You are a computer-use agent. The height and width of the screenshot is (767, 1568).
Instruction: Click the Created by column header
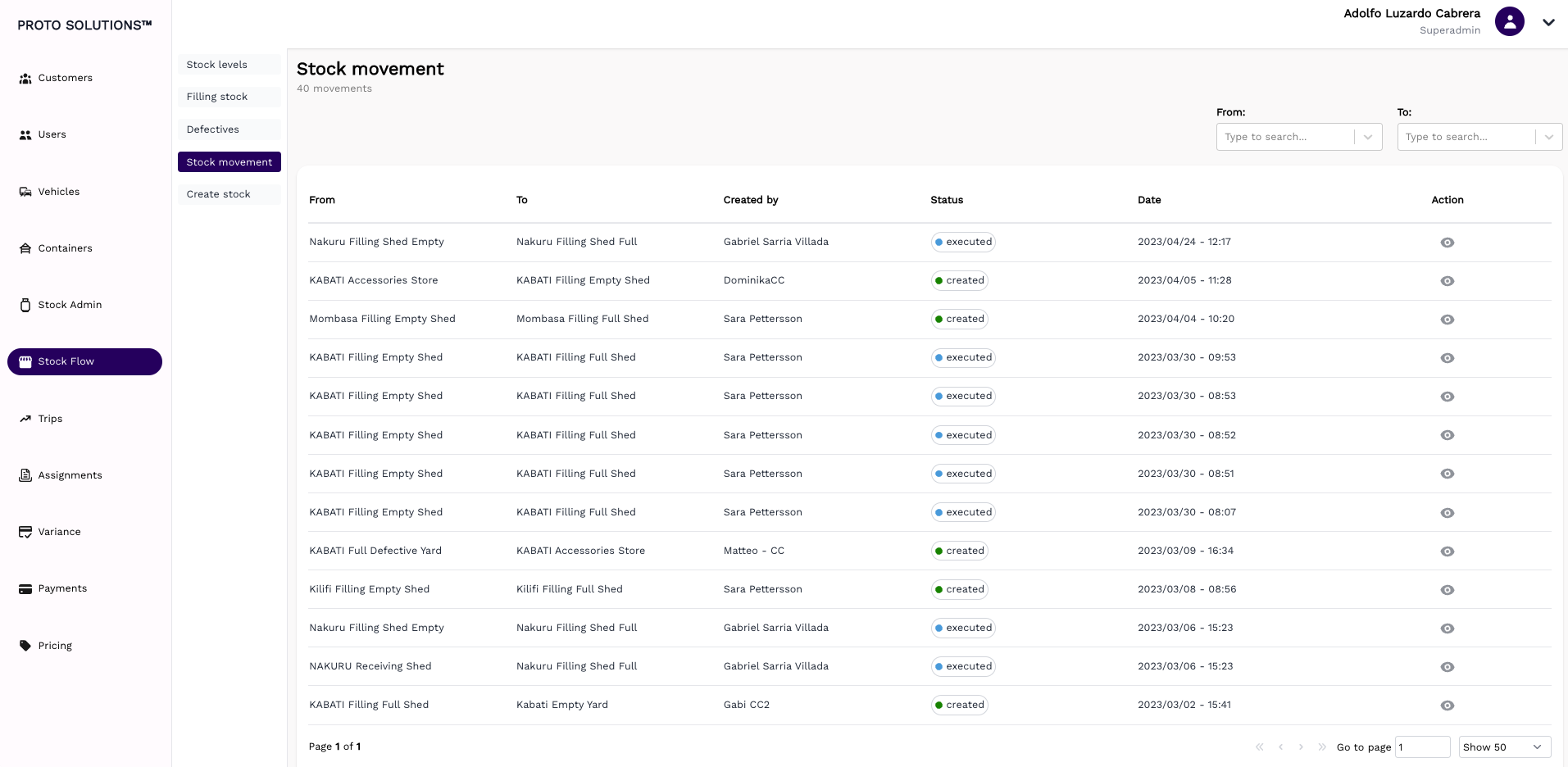tap(751, 200)
